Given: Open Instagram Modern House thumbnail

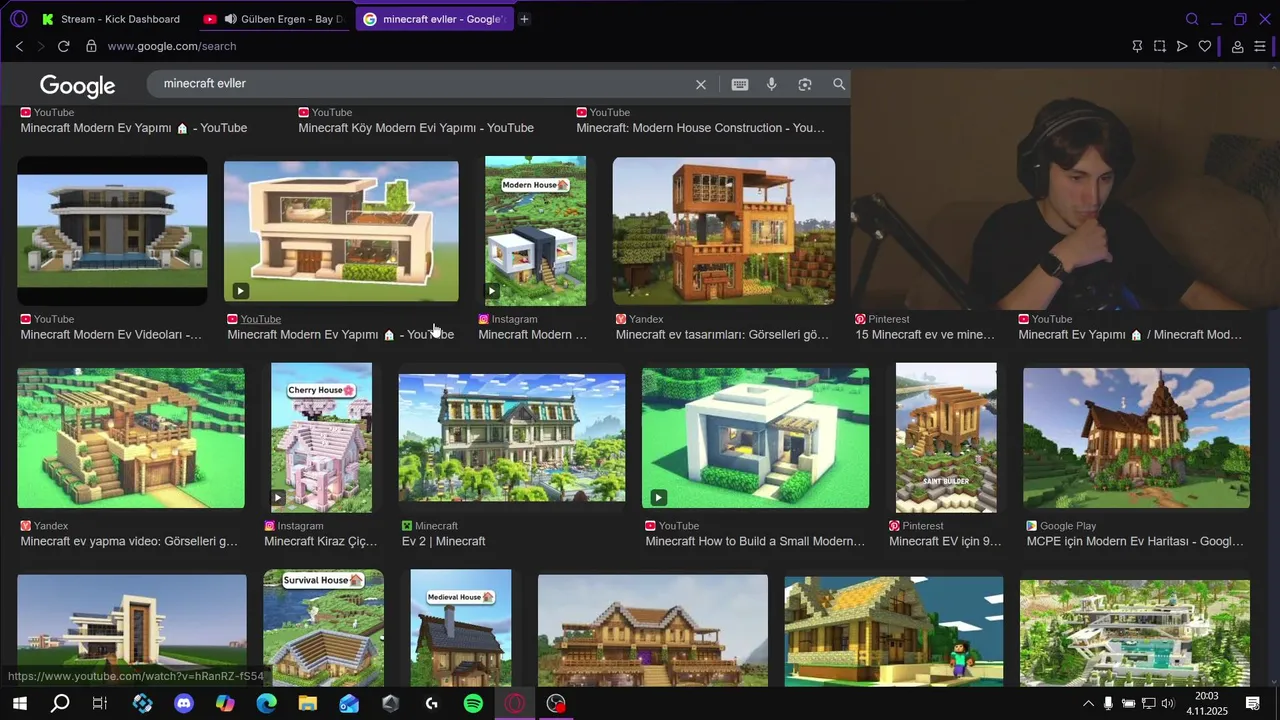Looking at the screenshot, I should tap(536, 231).
